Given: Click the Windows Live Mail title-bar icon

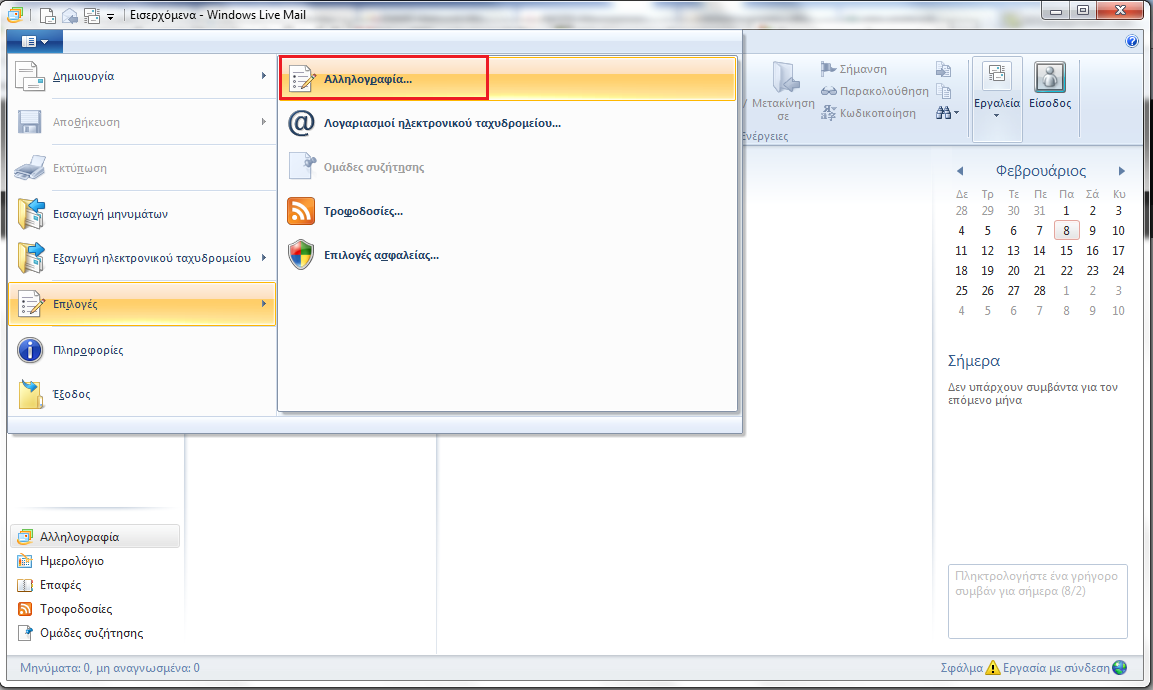Looking at the screenshot, I should click(15, 15).
